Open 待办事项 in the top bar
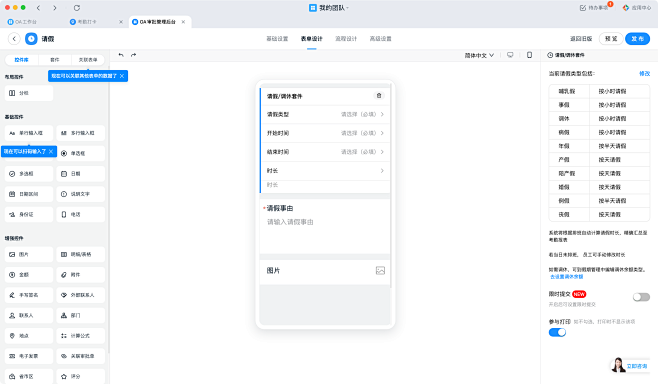 [594, 8]
